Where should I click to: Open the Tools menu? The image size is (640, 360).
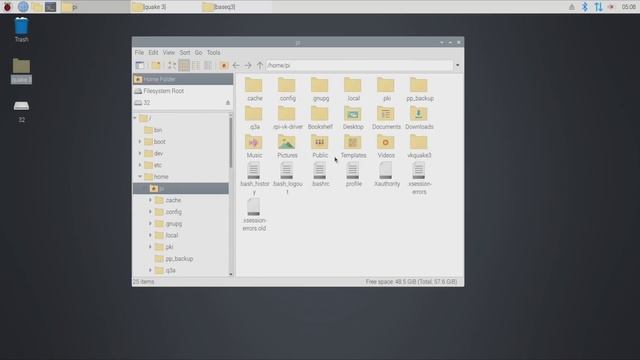[213, 53]
